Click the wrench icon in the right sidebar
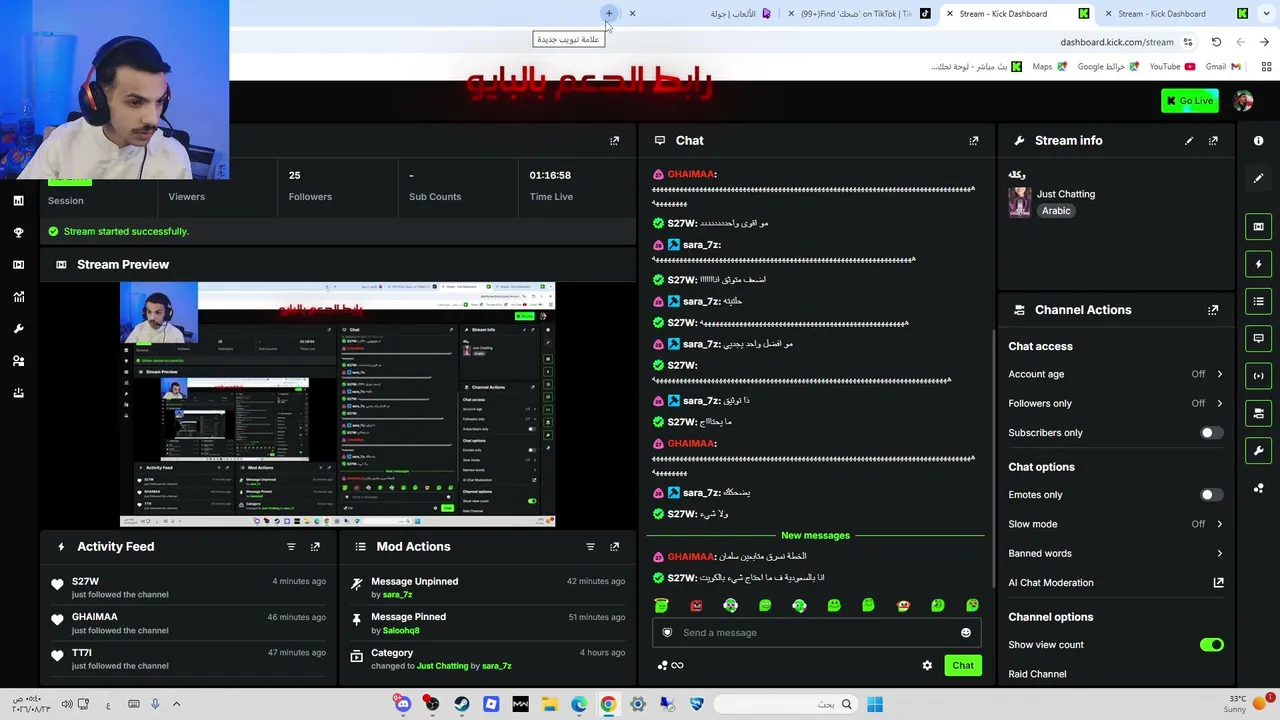The image size is (1280, 720). point(1258,450)
